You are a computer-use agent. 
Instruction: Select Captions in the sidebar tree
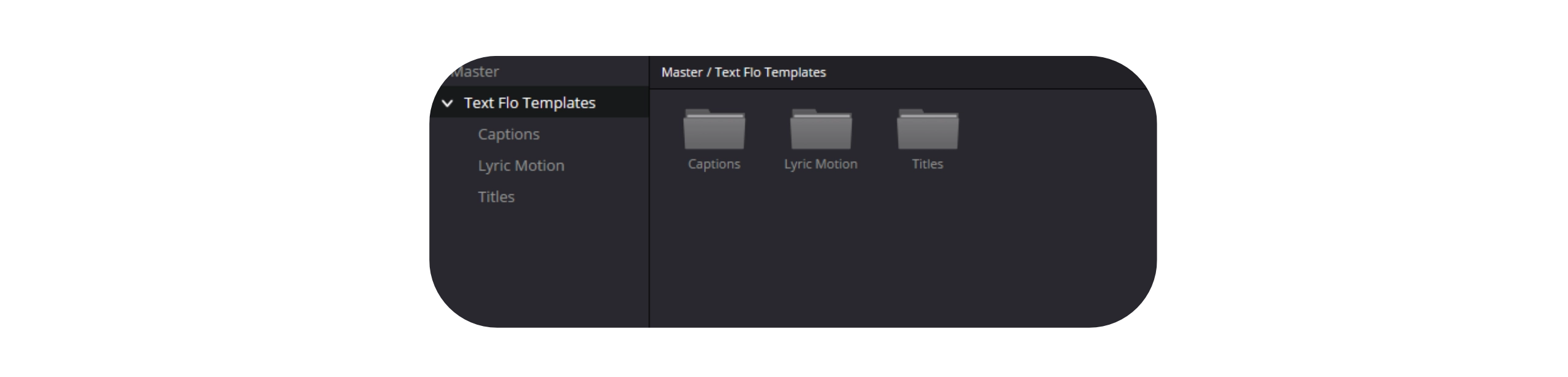click(x=509, y=134)
